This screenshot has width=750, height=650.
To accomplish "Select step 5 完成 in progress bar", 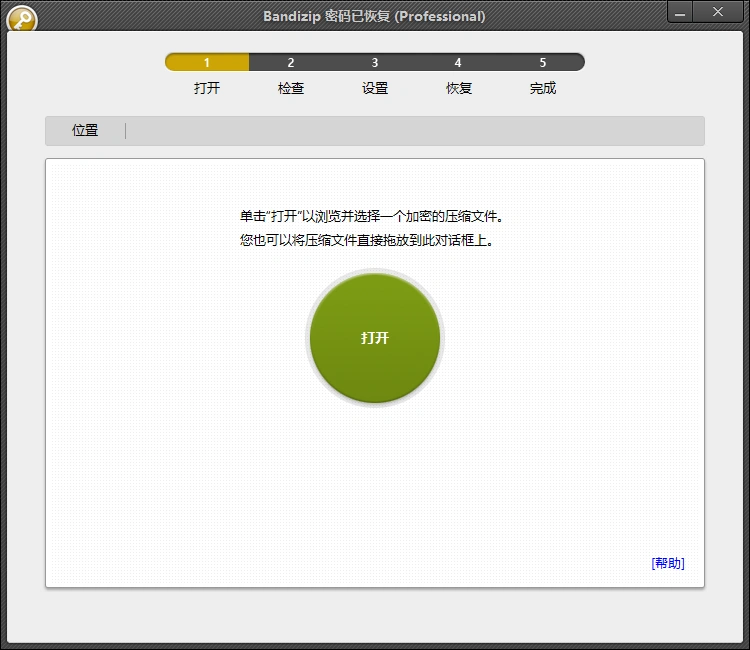I will (x=542, y=62).
